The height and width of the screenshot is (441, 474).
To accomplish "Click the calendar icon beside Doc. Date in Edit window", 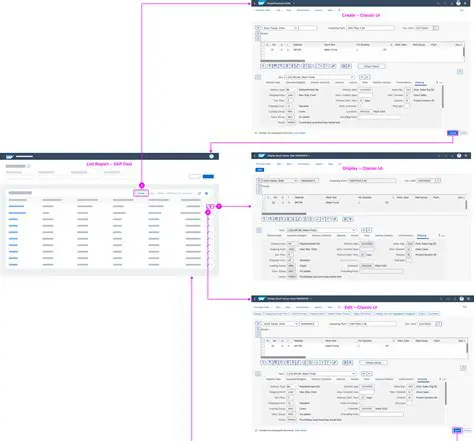I will (x=439, y=324).
